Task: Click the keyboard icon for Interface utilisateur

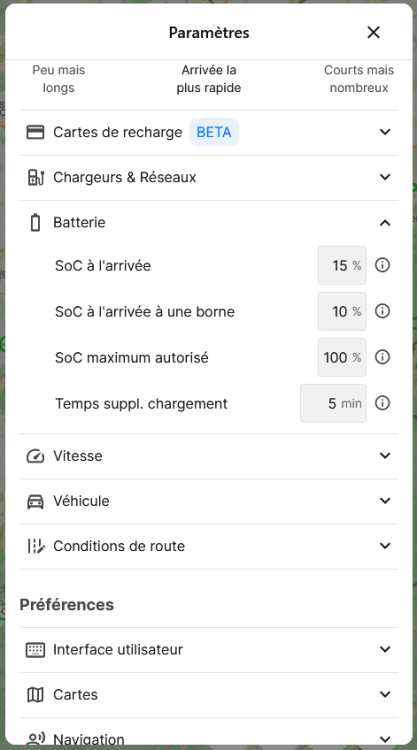Action: point(35,650)
